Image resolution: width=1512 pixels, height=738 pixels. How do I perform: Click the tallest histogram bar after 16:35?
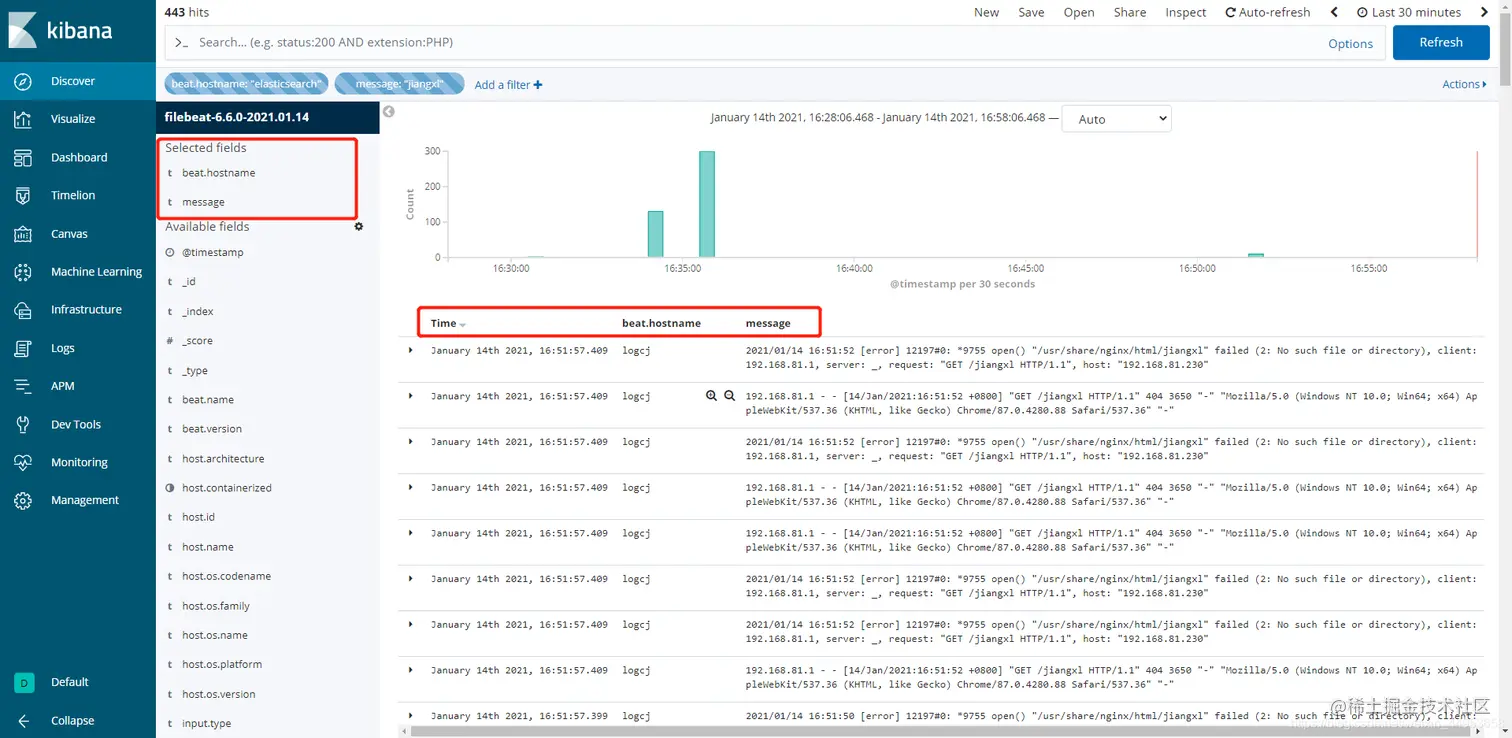pyautogui.click(x=707, y=204)
